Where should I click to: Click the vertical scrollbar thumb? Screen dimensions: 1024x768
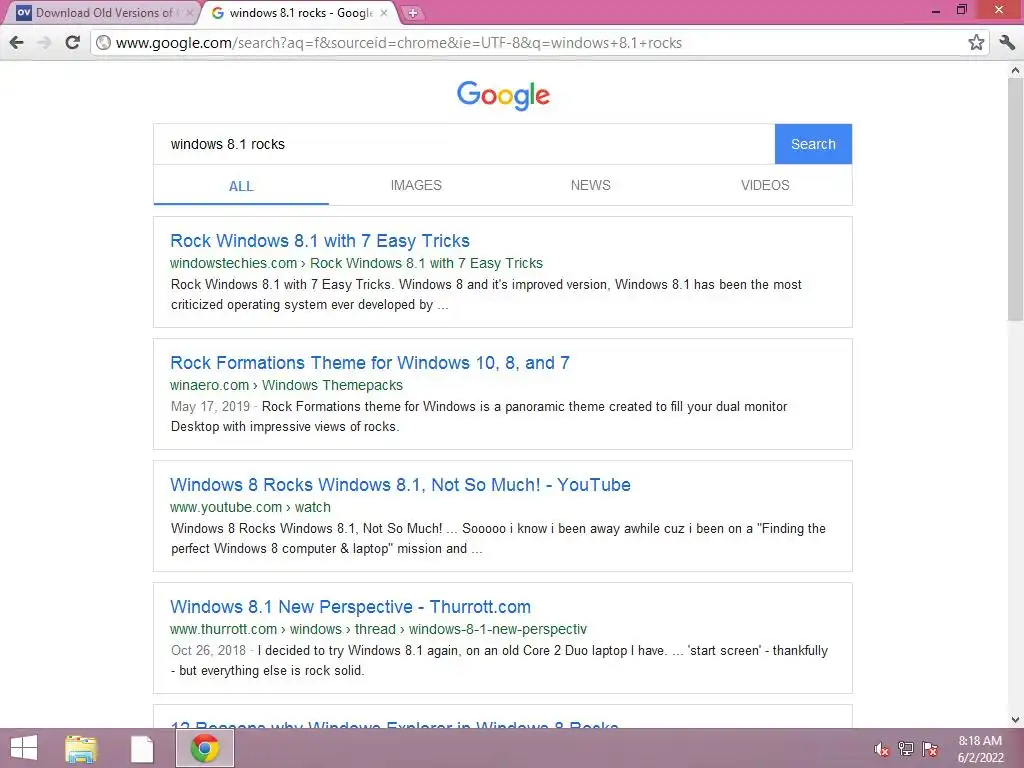(1015, 199)
